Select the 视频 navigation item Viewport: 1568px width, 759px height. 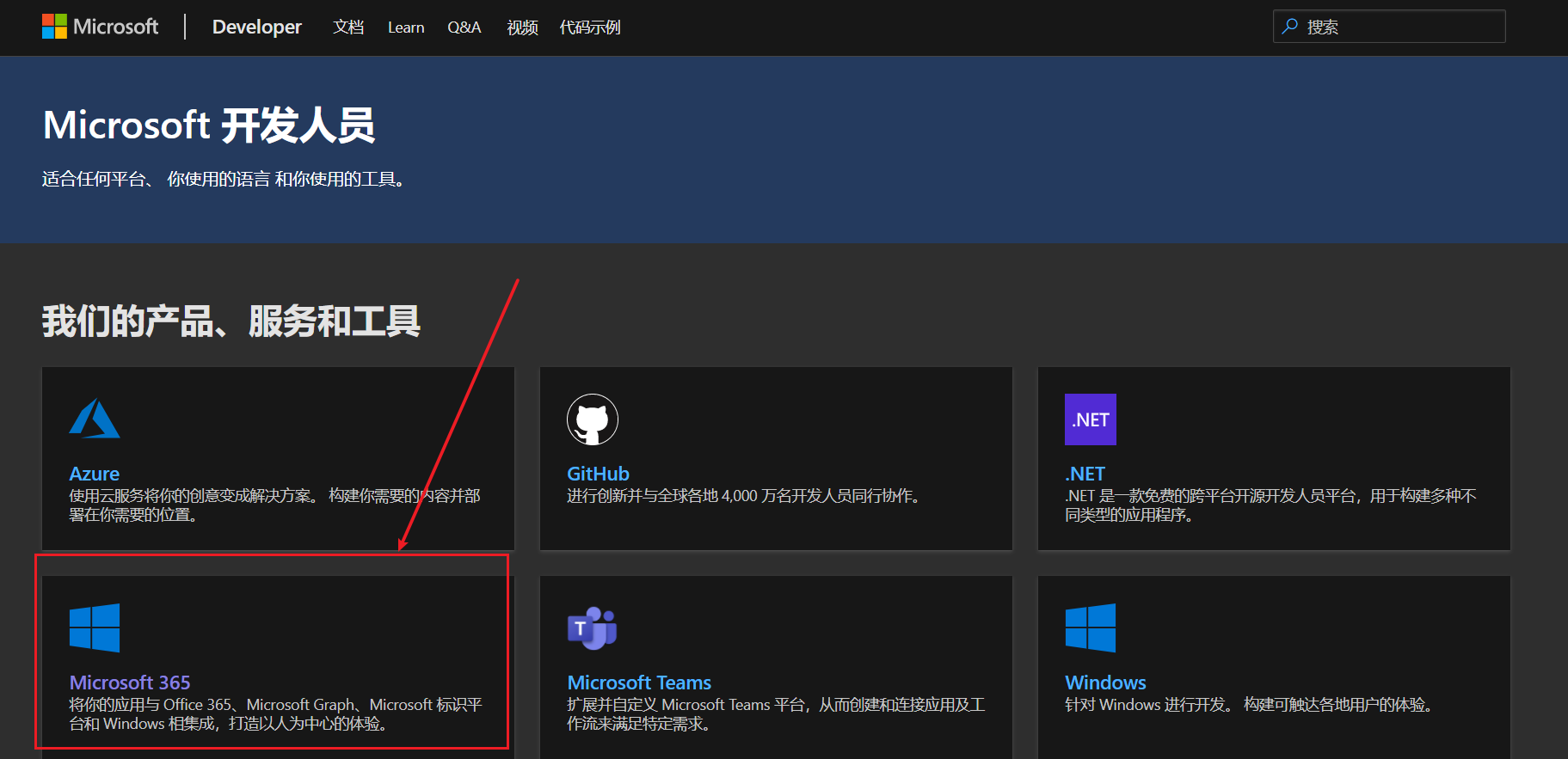[522, 28]
